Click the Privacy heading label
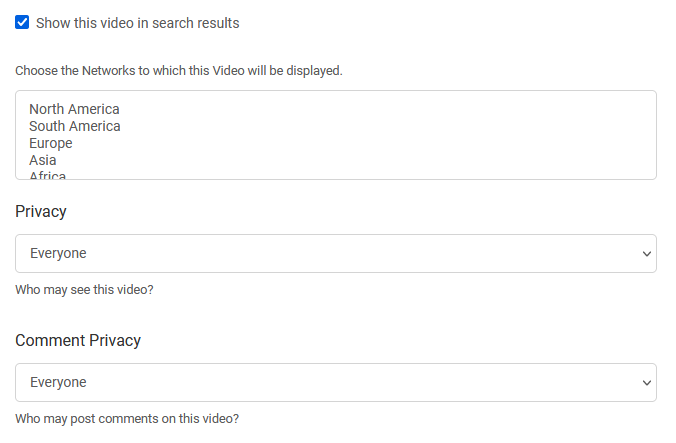 (x=41, y=212)
